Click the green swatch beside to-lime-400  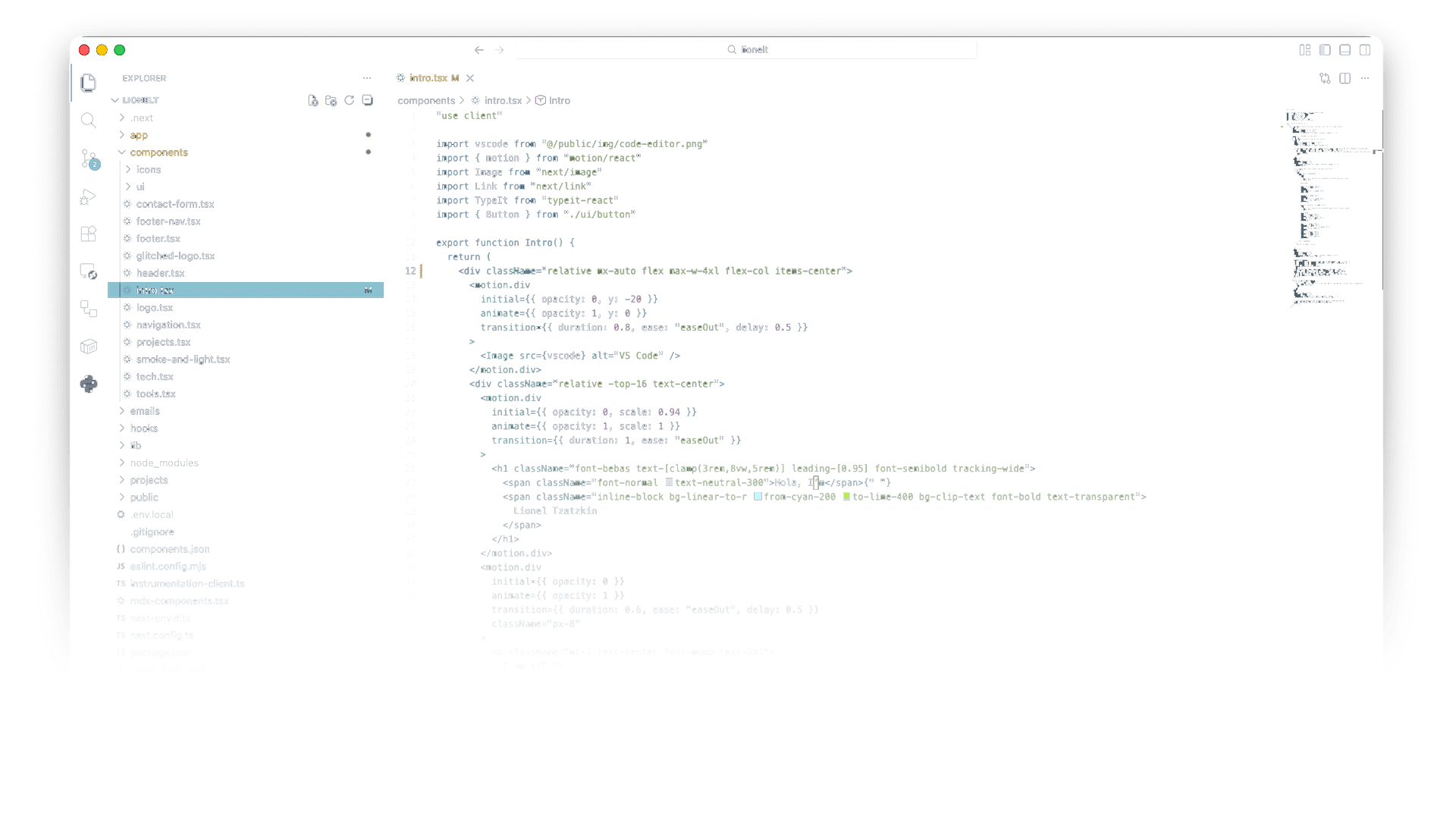point(846,497)
